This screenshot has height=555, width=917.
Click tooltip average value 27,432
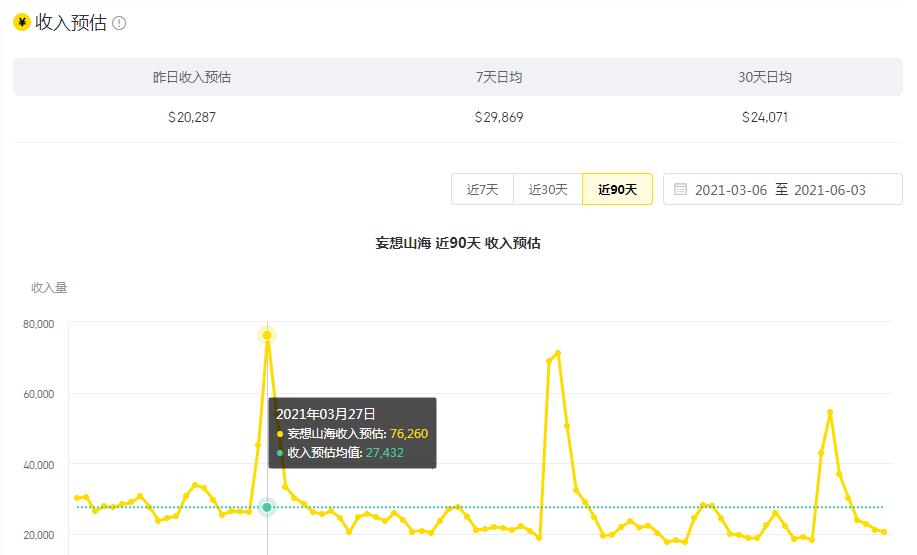coord(385,453)
